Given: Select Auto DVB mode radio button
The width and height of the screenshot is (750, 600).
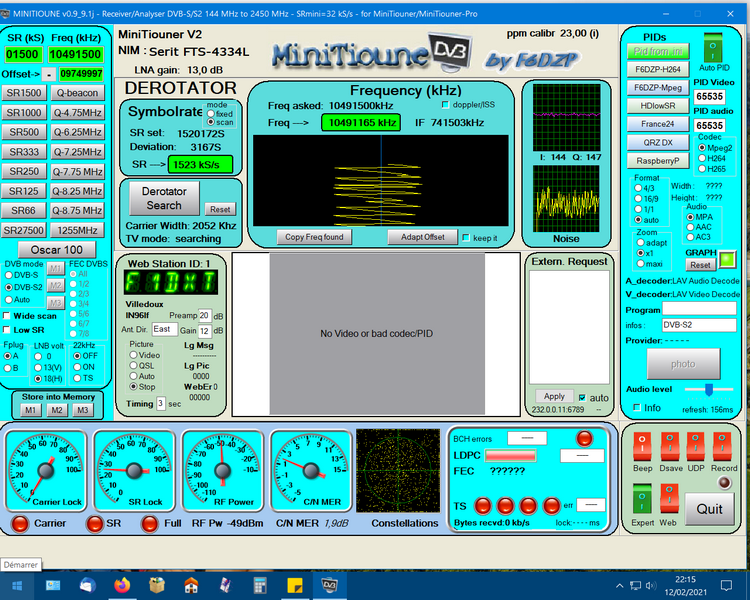Looking at the screenshot, I should [x=9, y=300].
